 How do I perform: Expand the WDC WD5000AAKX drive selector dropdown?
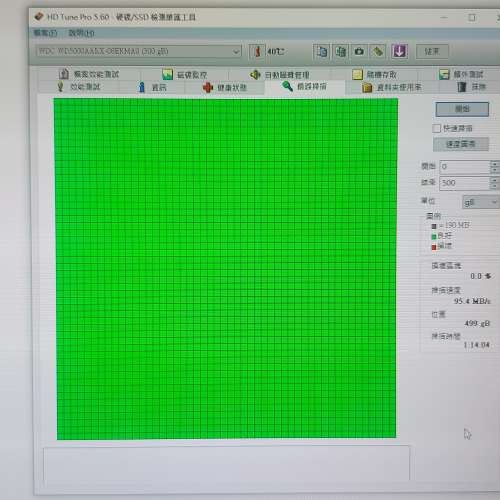coord(236,52)
